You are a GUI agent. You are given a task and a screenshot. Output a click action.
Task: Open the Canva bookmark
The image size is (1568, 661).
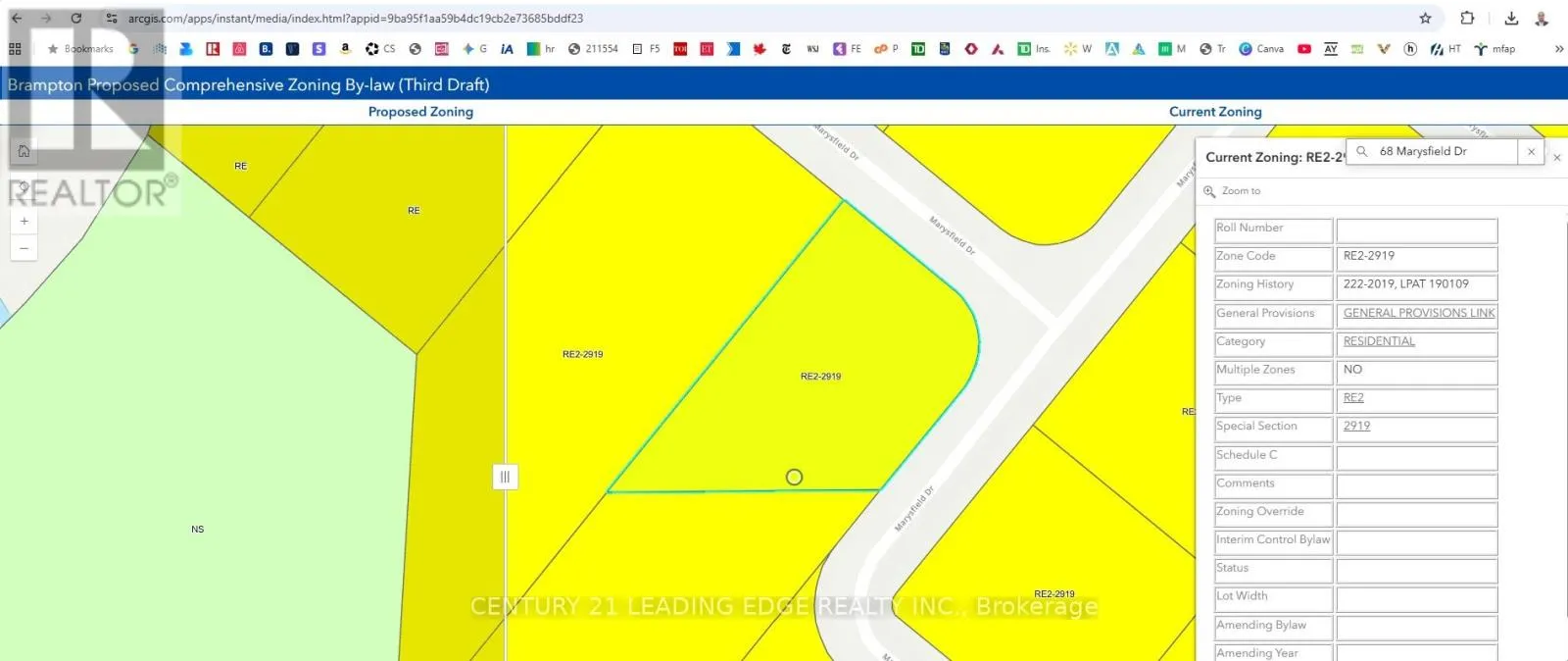[1261, 49]
